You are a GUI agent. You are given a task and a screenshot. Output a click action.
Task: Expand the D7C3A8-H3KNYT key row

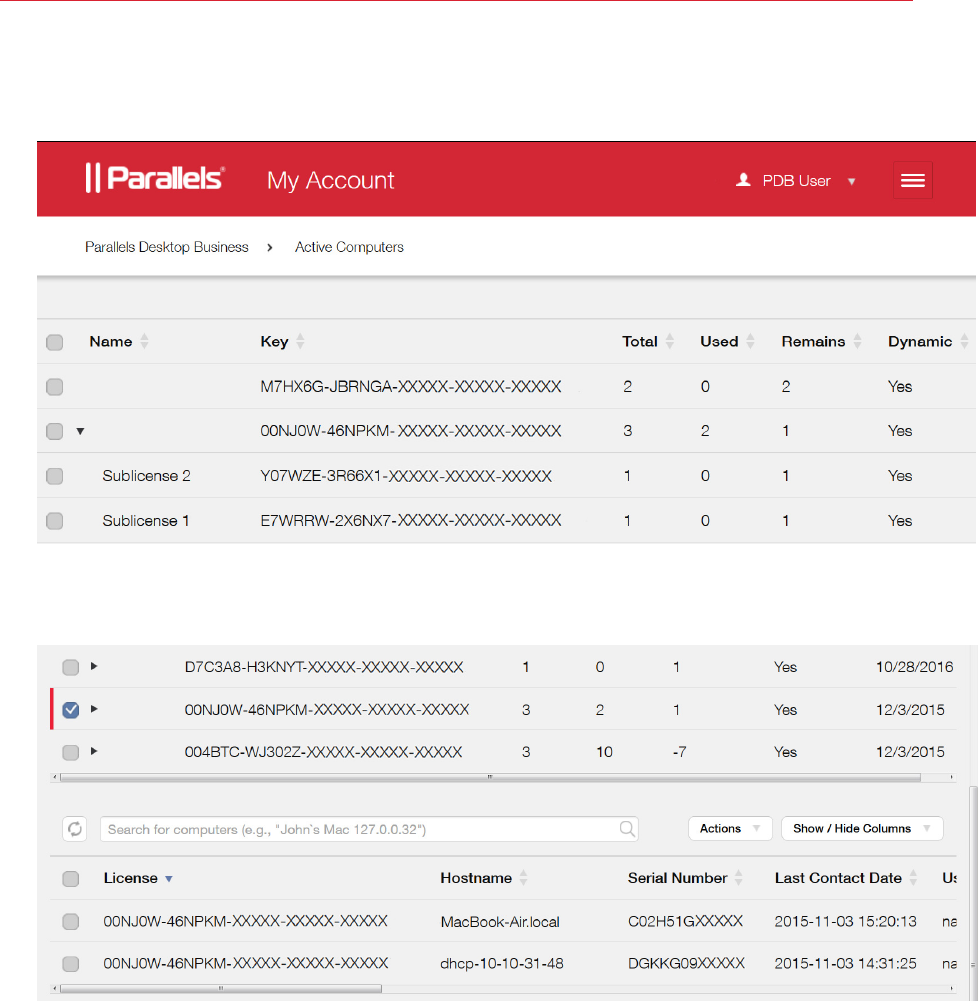pyautogui.click(x=94, y=666)
